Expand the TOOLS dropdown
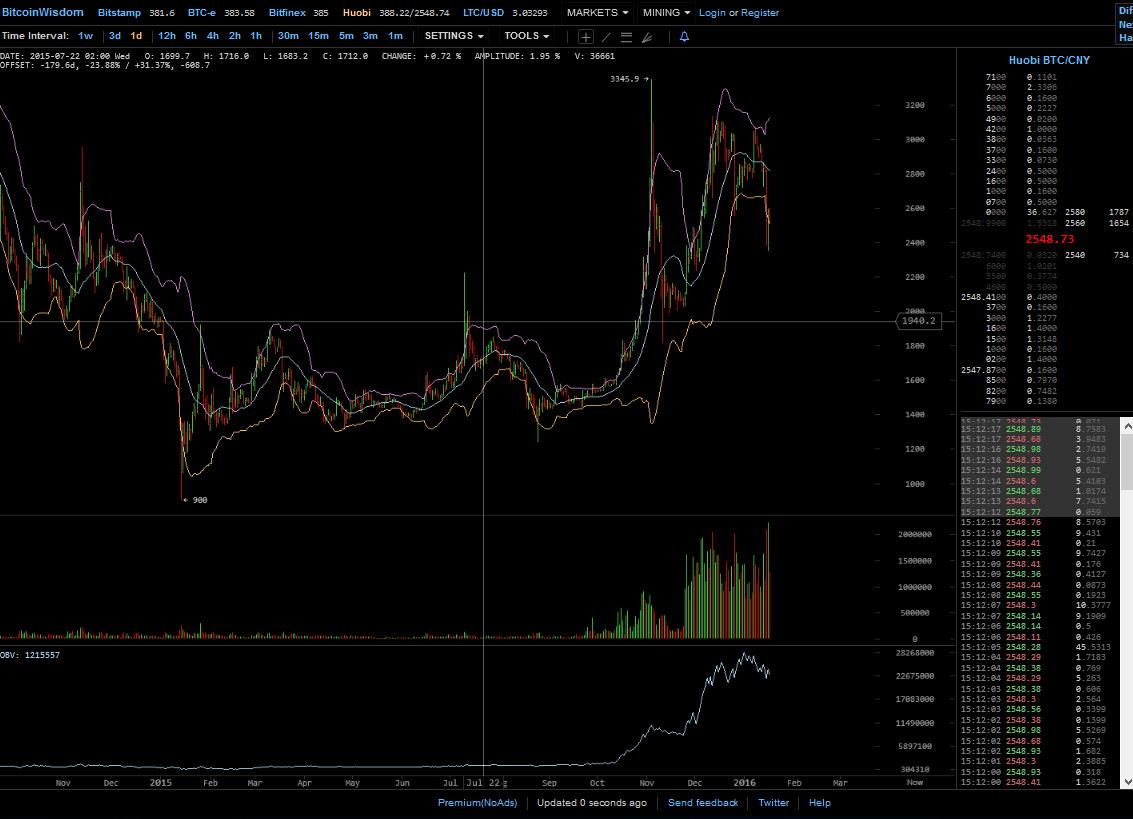Image resolution: width=1133 pixels, height=819 pixels. pos(526,35)
